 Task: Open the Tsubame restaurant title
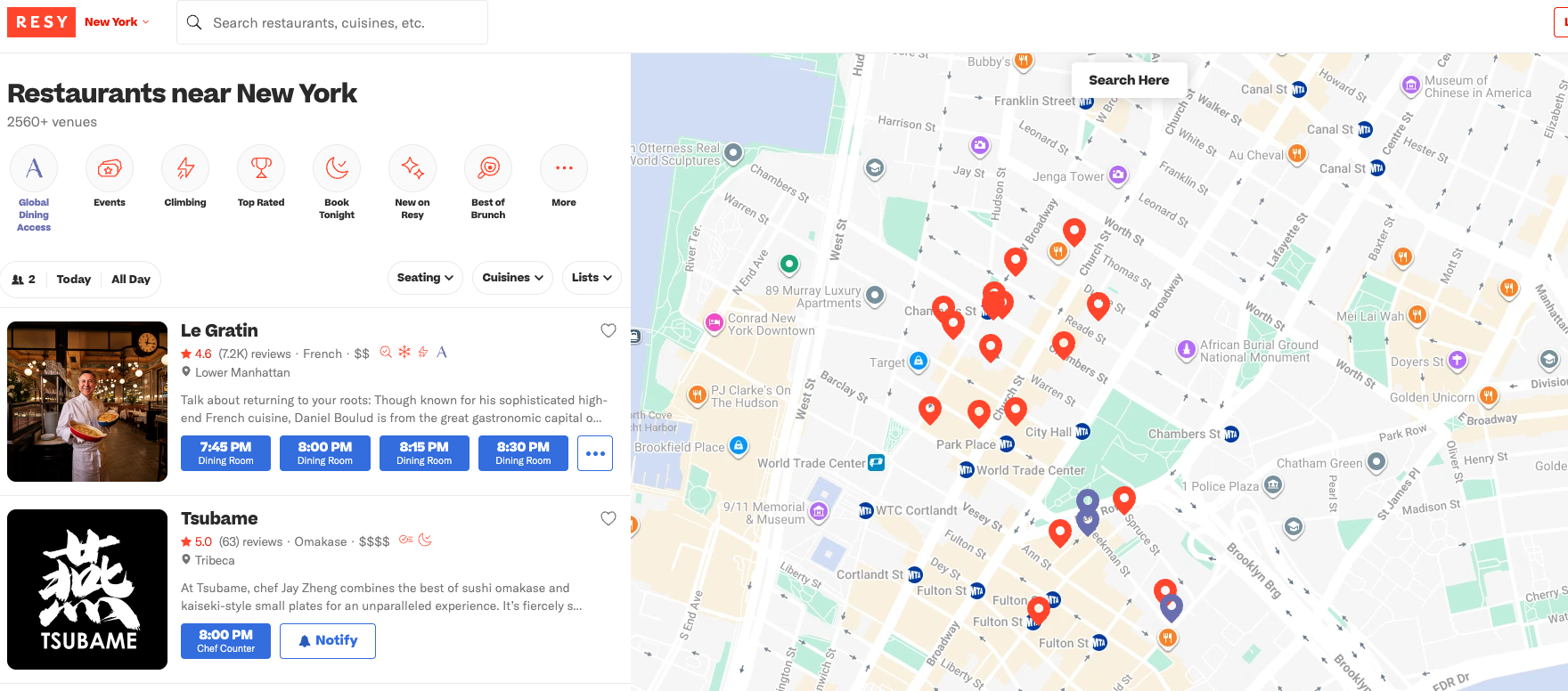coord(219,518)
